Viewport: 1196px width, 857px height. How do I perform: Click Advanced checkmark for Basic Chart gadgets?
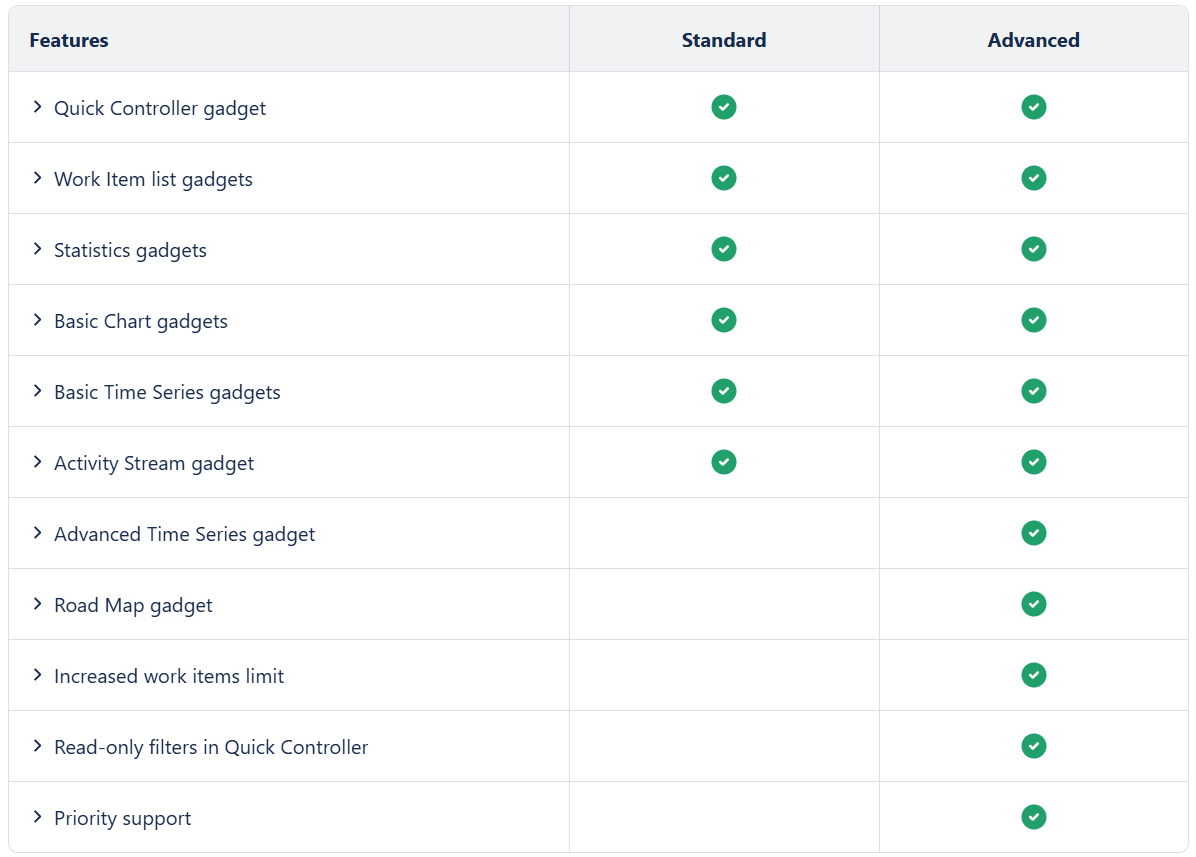tap(1034, 320)
